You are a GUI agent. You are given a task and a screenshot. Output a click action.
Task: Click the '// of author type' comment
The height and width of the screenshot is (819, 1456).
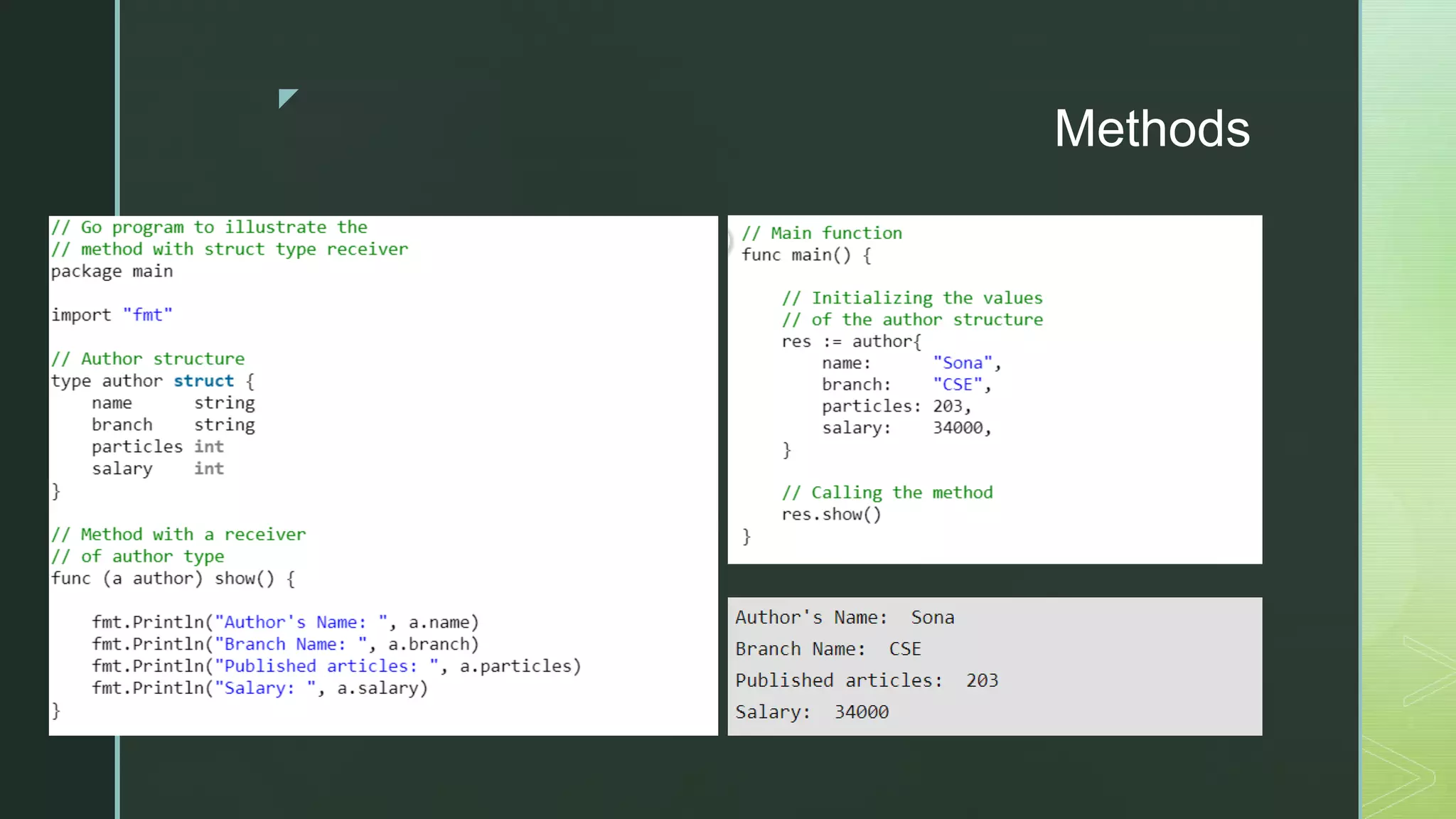(137, 557)
